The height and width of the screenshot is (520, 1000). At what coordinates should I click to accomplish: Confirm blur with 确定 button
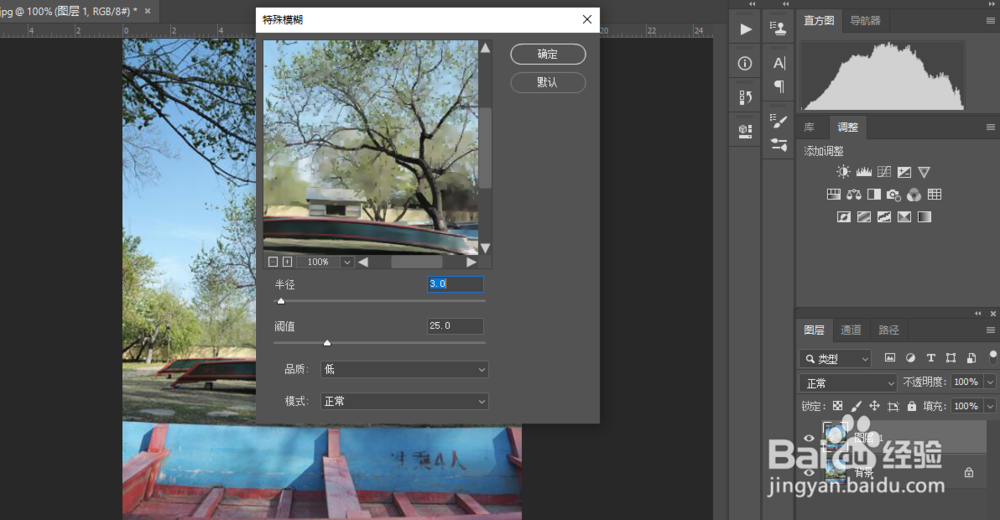[x=548, y=54]
